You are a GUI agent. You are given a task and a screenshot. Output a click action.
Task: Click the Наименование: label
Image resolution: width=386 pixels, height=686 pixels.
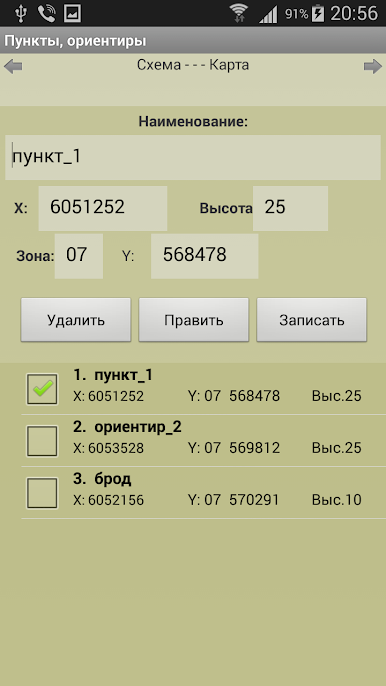pos(193,122)
